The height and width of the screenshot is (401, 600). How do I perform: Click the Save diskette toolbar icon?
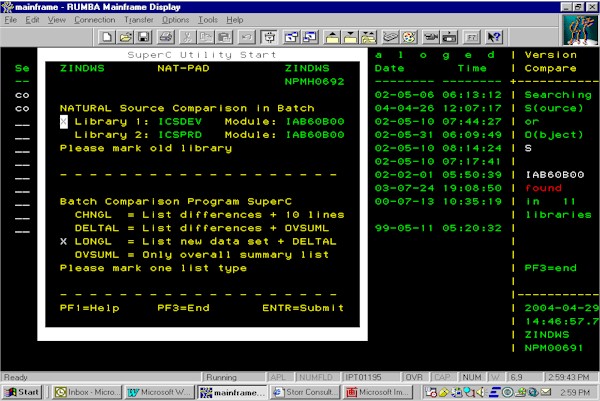click(144, 37)
